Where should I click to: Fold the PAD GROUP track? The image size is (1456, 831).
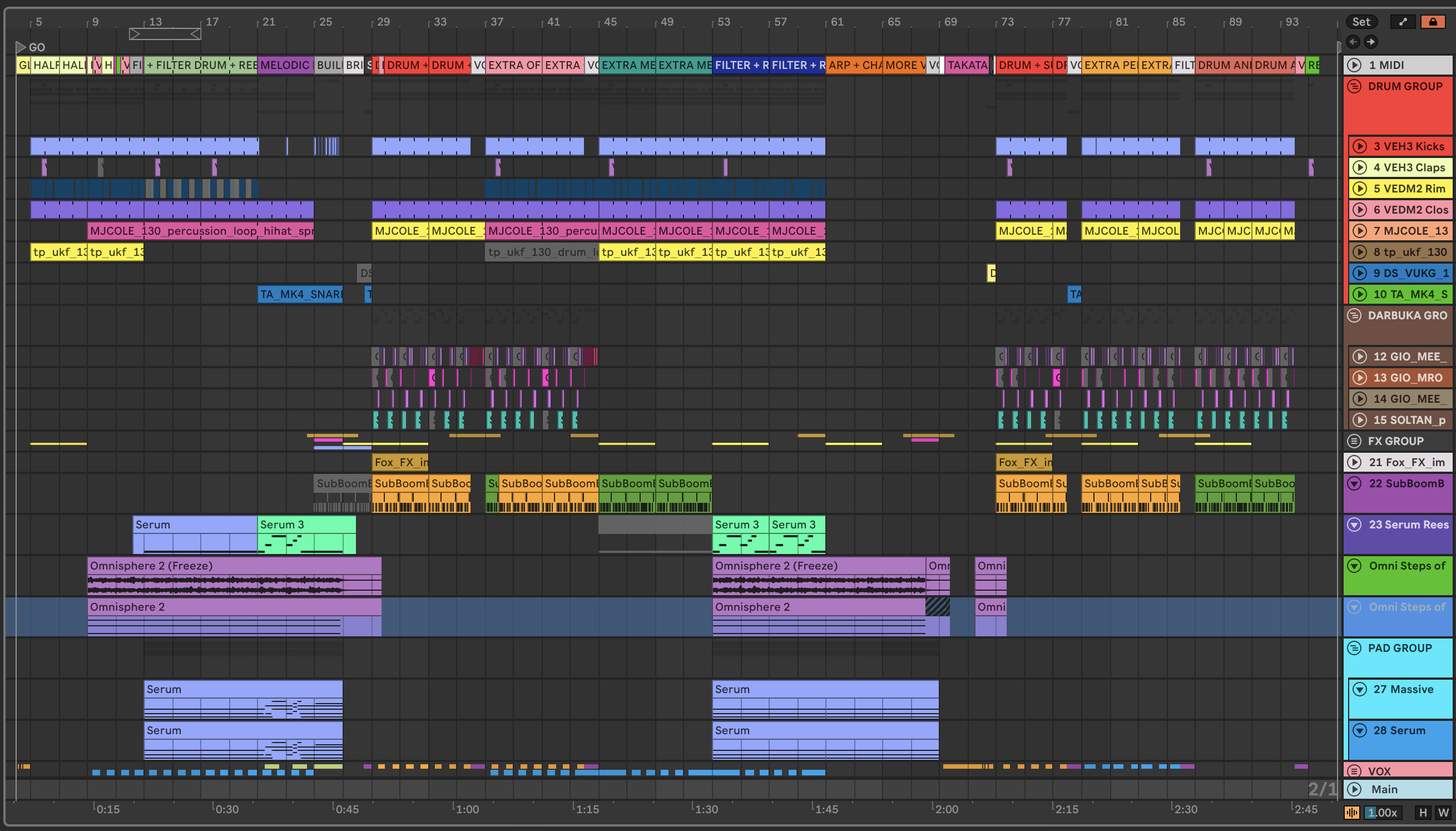click(x=1354, y=649)
